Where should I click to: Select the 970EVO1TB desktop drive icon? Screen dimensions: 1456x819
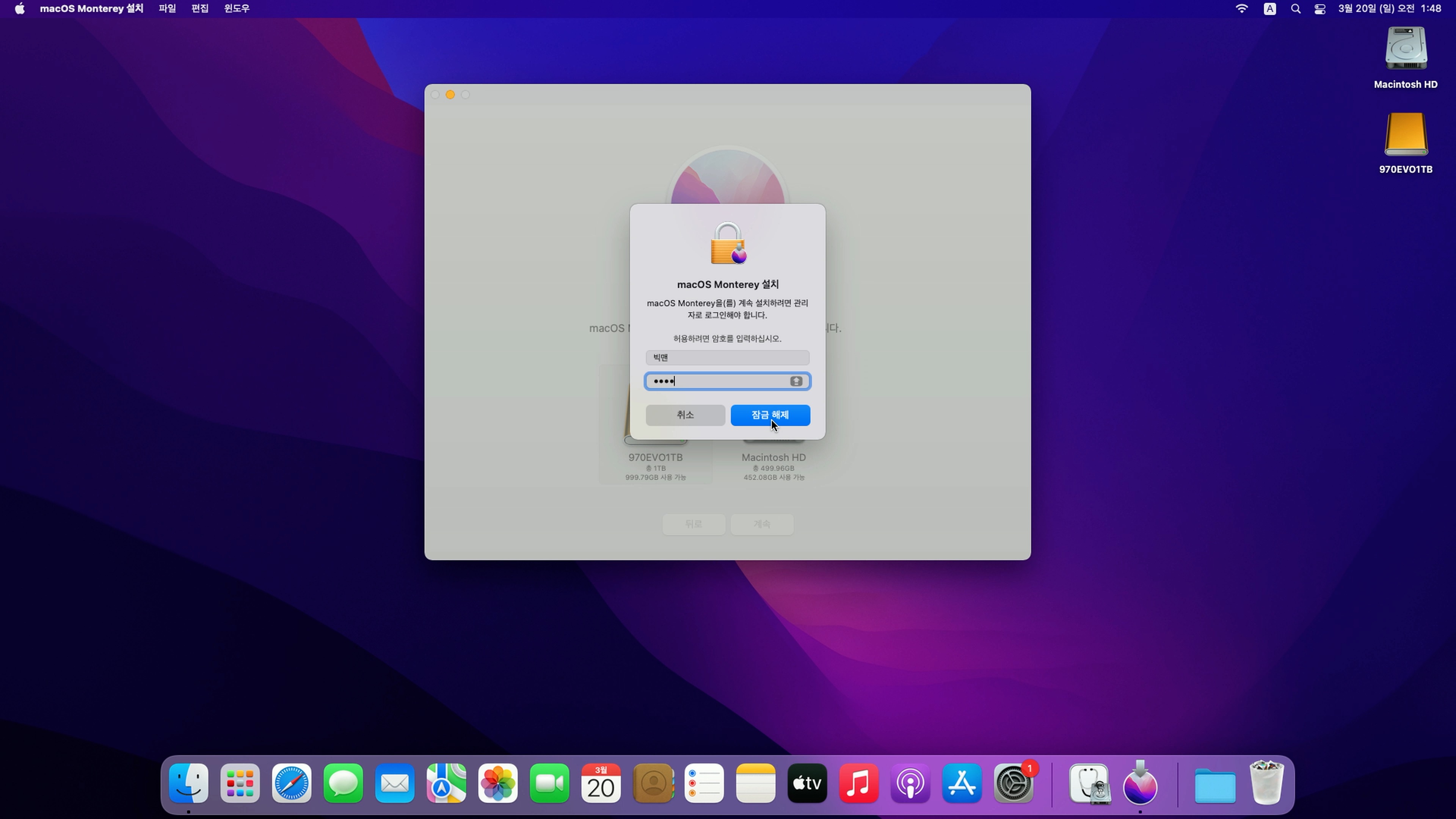[x=1406, y=144]
